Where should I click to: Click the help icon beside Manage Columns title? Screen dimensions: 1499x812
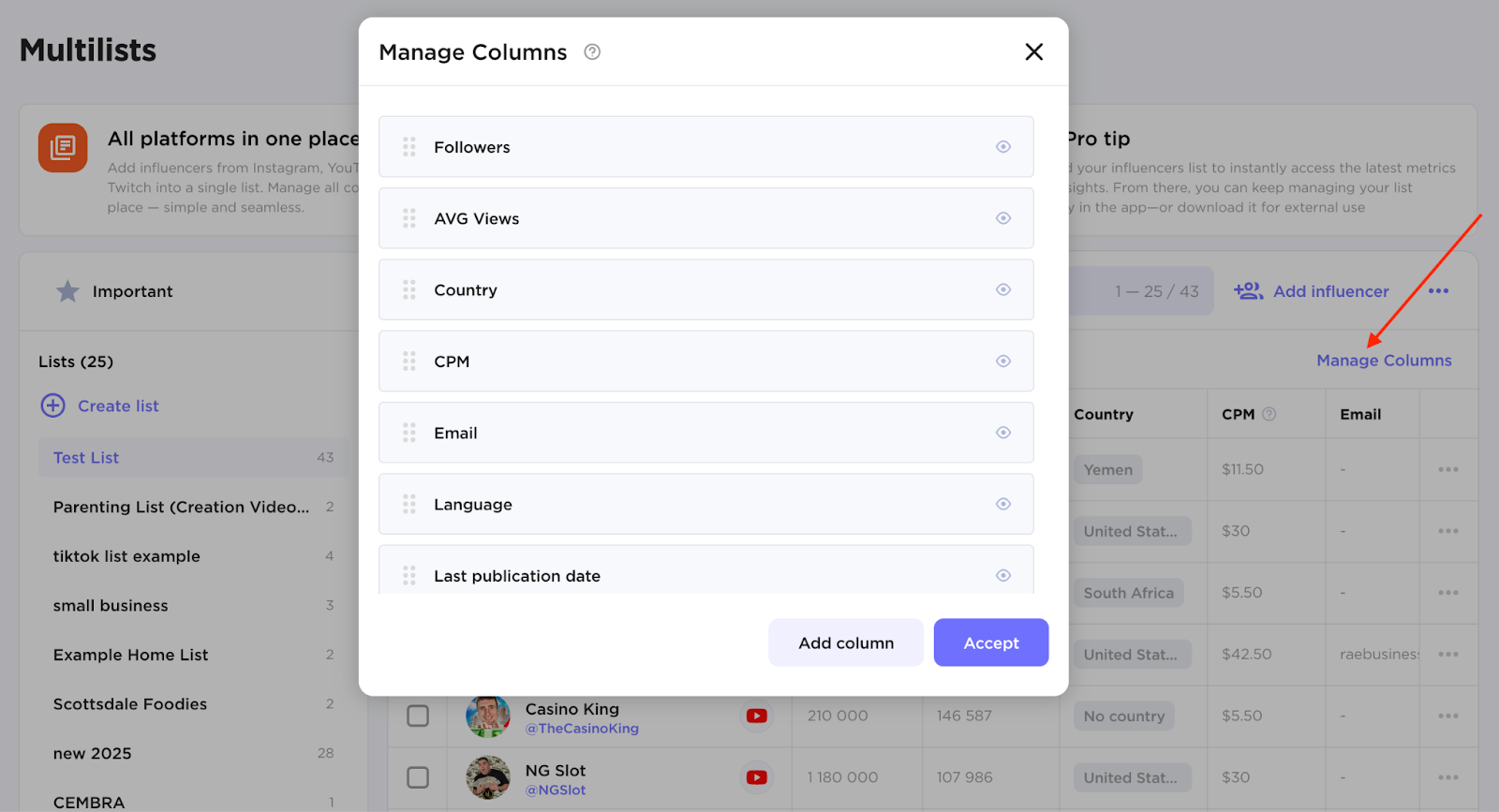(x=592, y=52)
